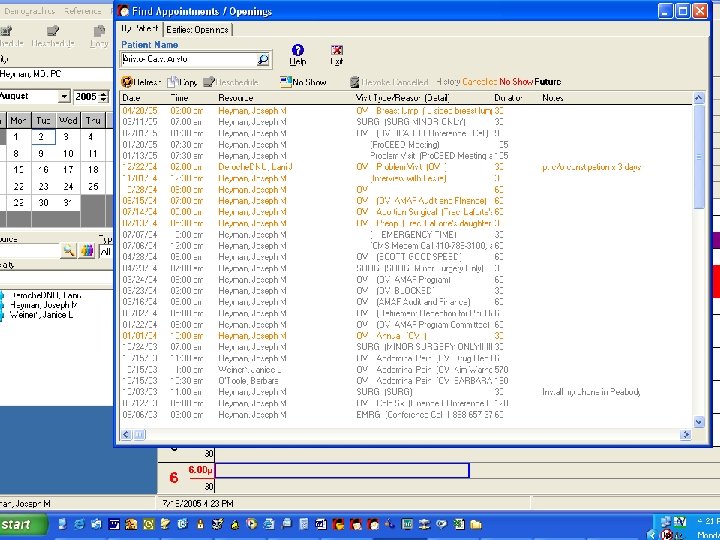Open the Demographics menu
Image resolution: width=720 pixels, height=540 pixels.
click(30, 11)
